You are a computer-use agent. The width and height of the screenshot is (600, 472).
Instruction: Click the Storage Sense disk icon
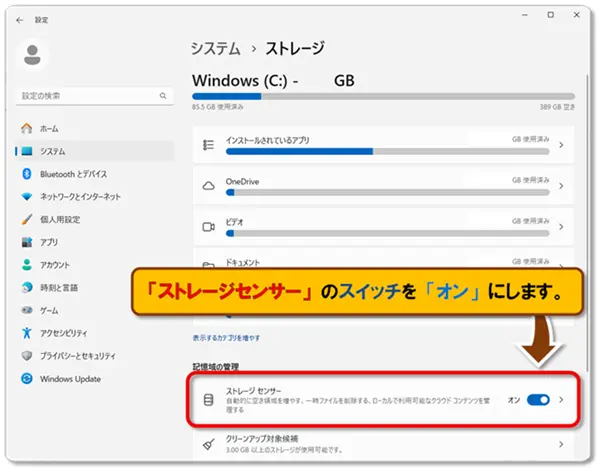(x=208, y=400)
